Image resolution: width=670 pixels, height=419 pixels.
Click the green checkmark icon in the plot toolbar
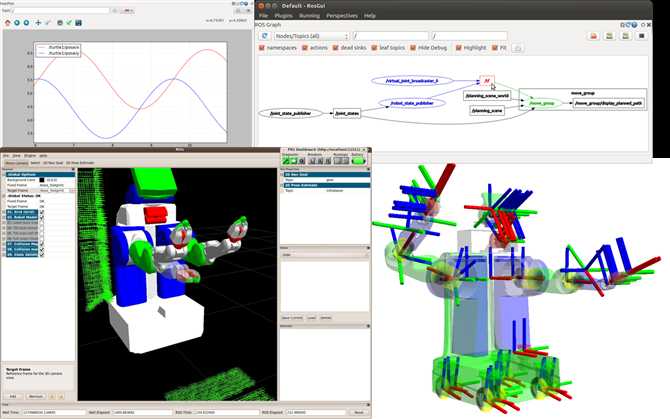click(x=69, y=23)
